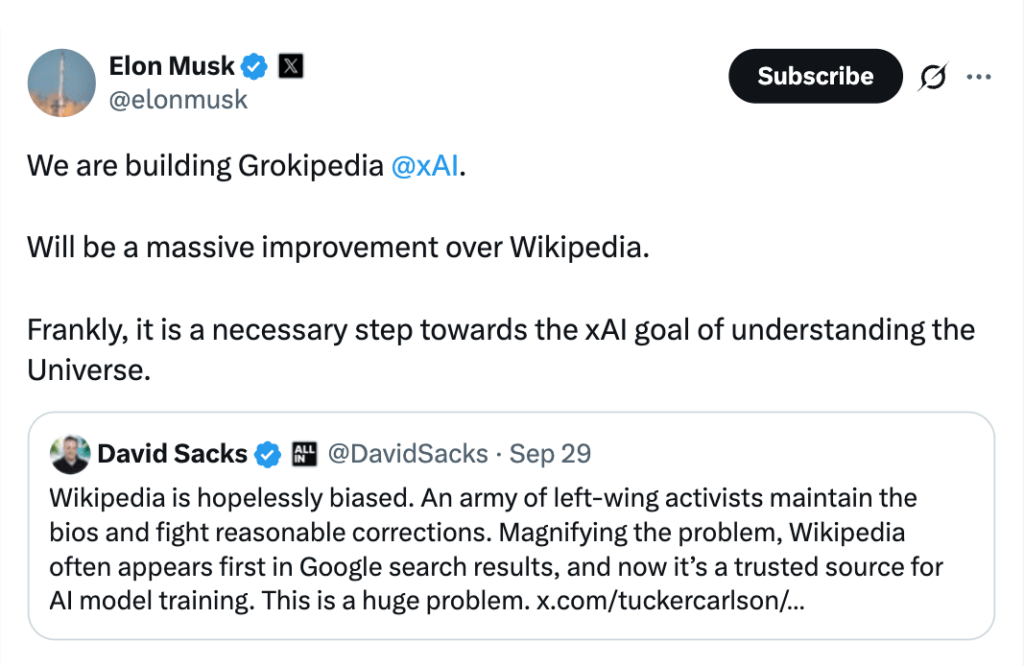The height and width of the screenshot is (666, 1024).
Task: Open the three-dot more options menu
Action: click(x=977, y=76)
